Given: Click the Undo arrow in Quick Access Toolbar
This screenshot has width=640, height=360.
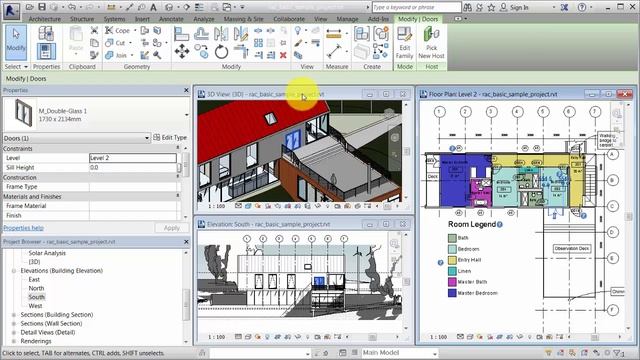Looking at the screenshot, I should point(72,7).
